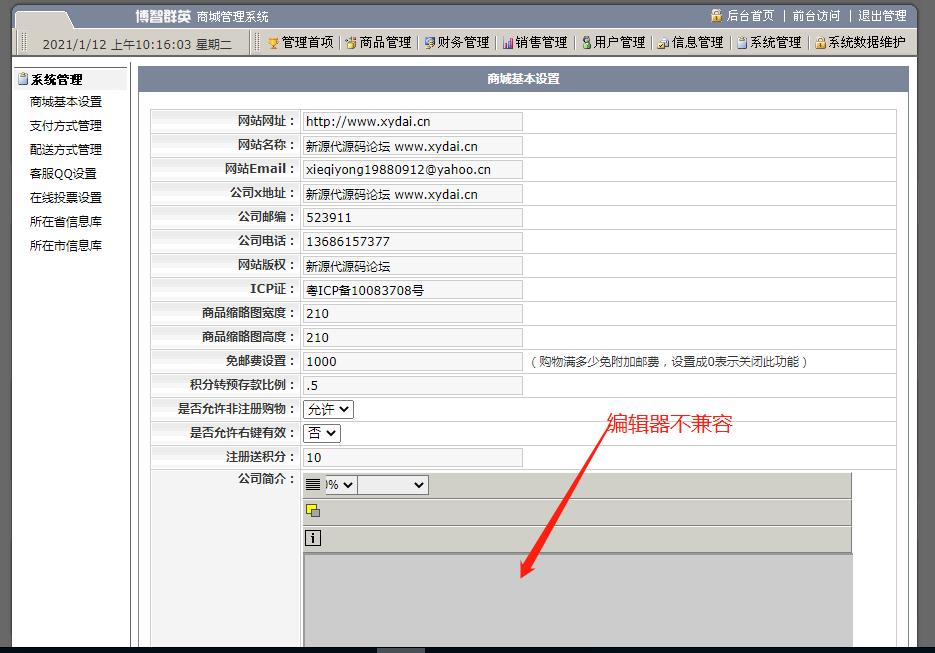Click the 销售管理 chart icon
Image resolution: width=935 pixels, height=653 pixels.
507,43
